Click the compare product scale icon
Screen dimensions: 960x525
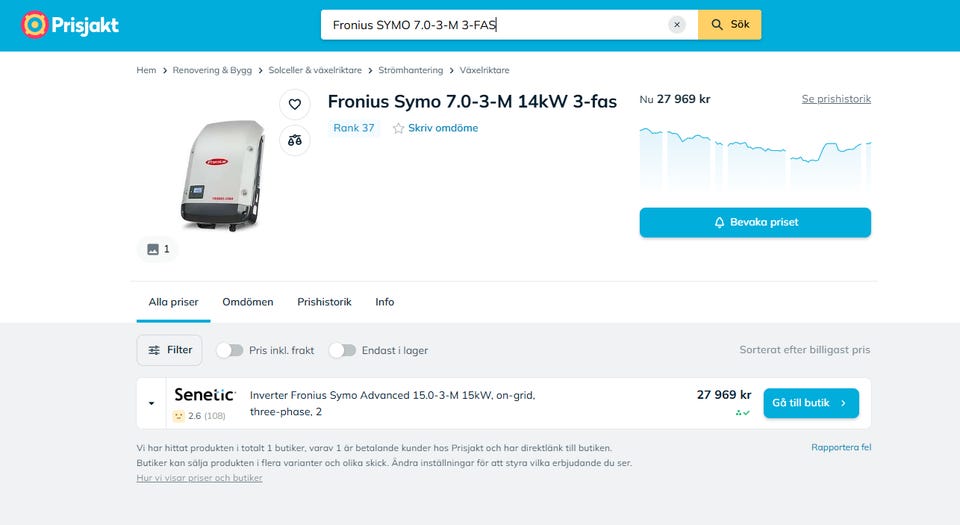point(294,141)
